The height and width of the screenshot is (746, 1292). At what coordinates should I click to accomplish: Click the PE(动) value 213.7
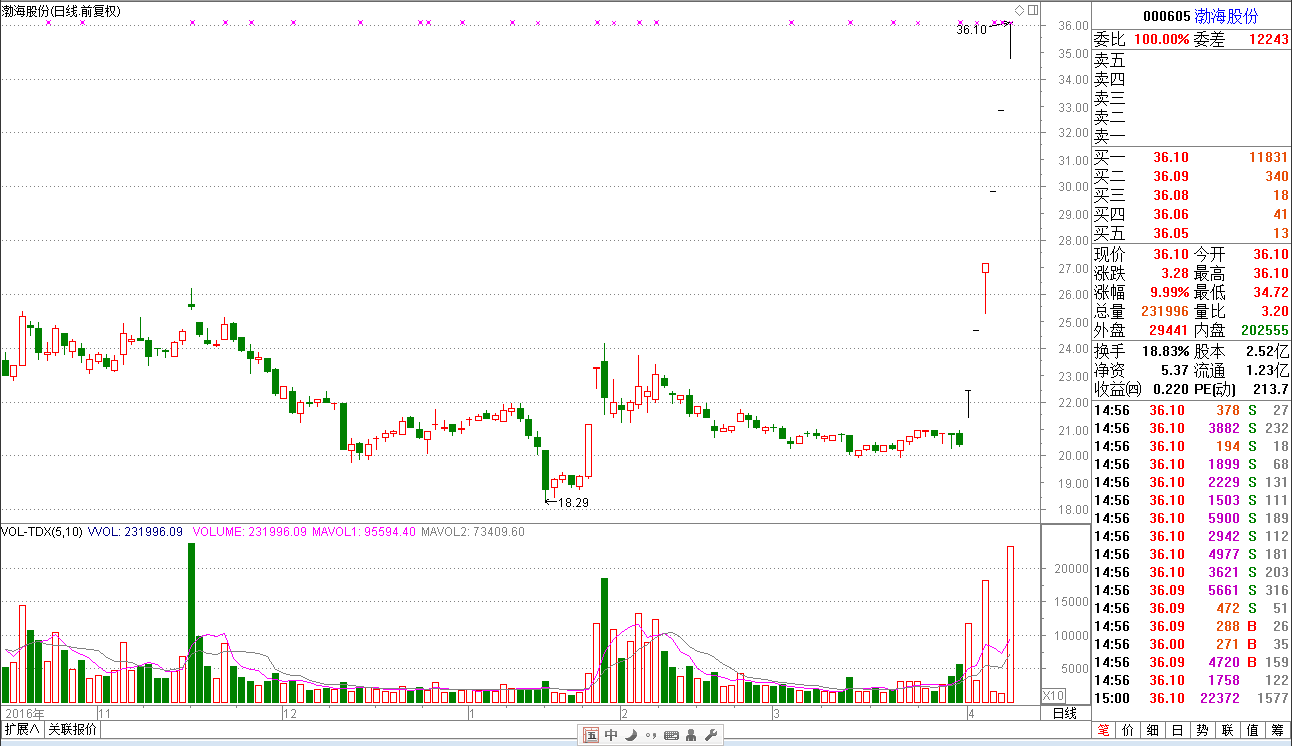1271,389
